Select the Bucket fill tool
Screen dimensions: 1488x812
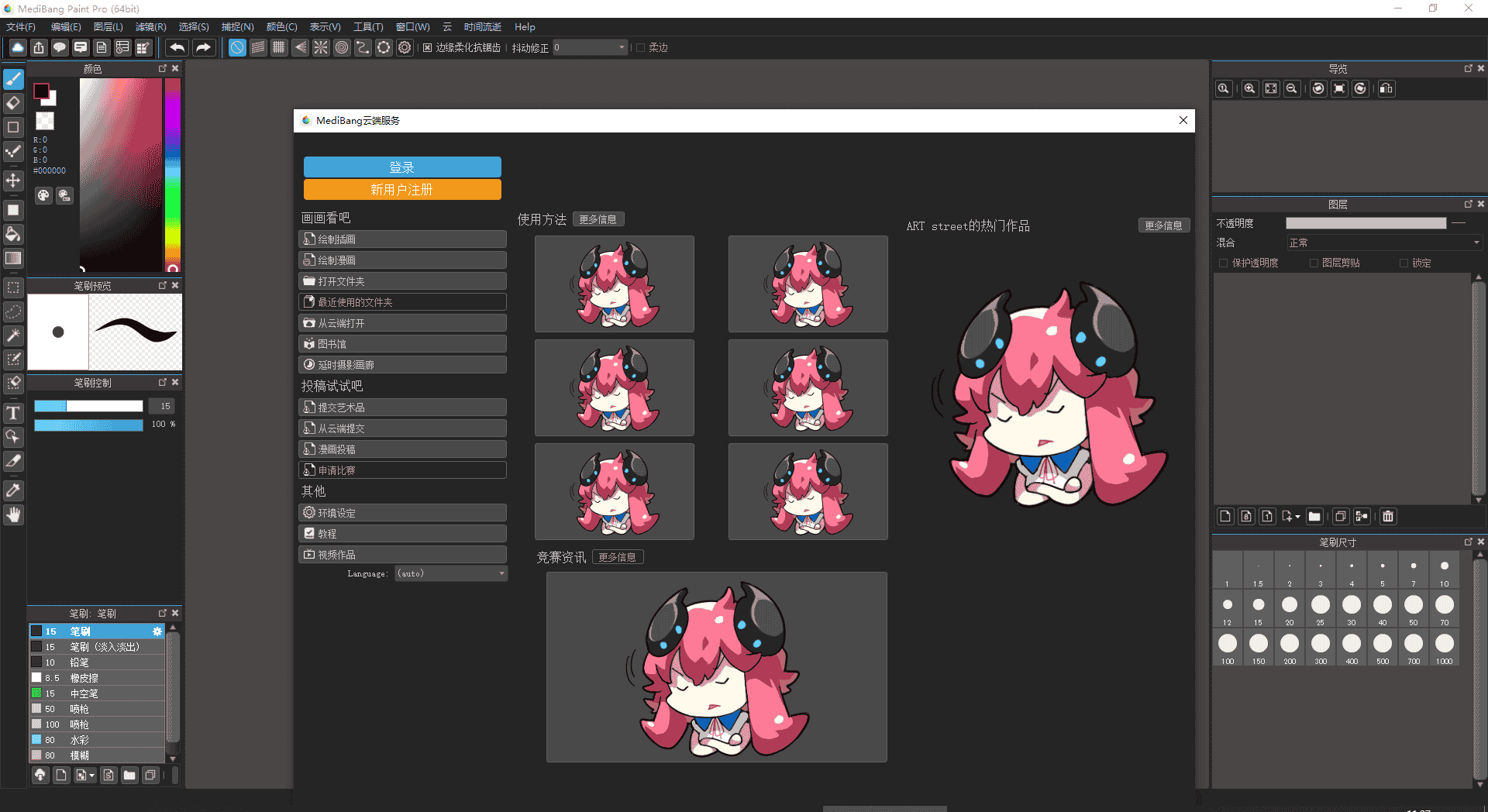(13, 234)
